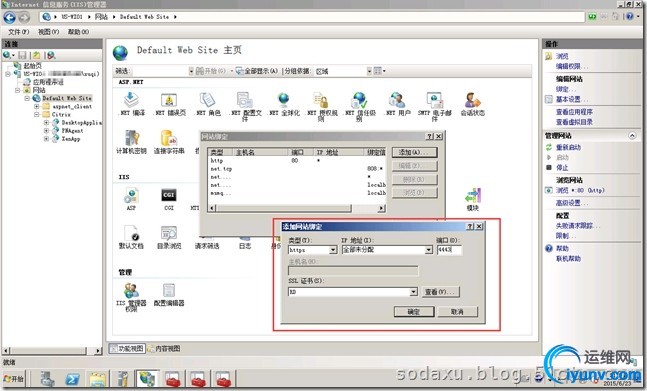Click the save icon in 连接 toolbar
The height and width of the screenshot is (391, 647).
23,55
